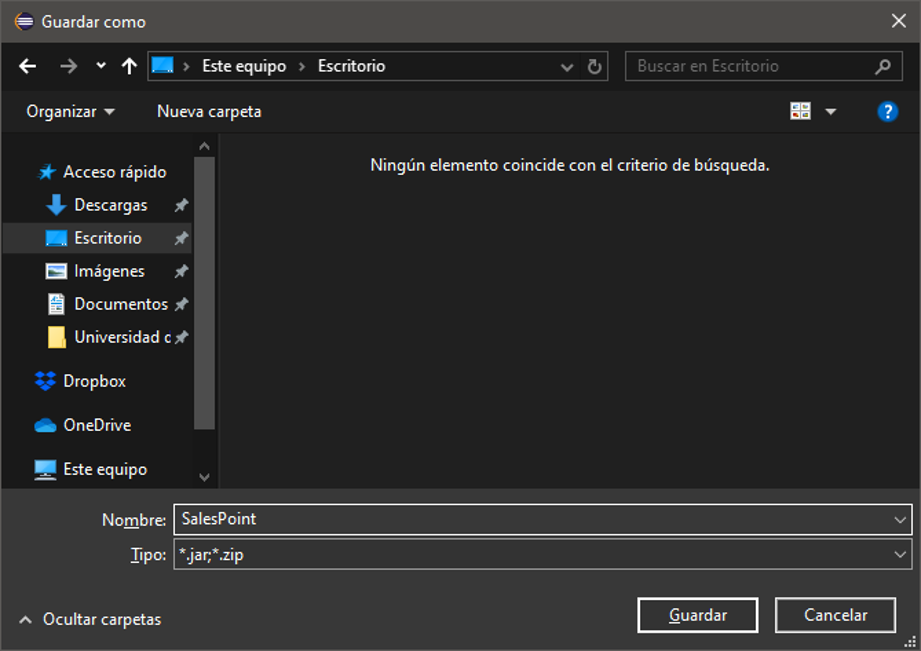Close the Guardar como dialog

click(899, 21)
